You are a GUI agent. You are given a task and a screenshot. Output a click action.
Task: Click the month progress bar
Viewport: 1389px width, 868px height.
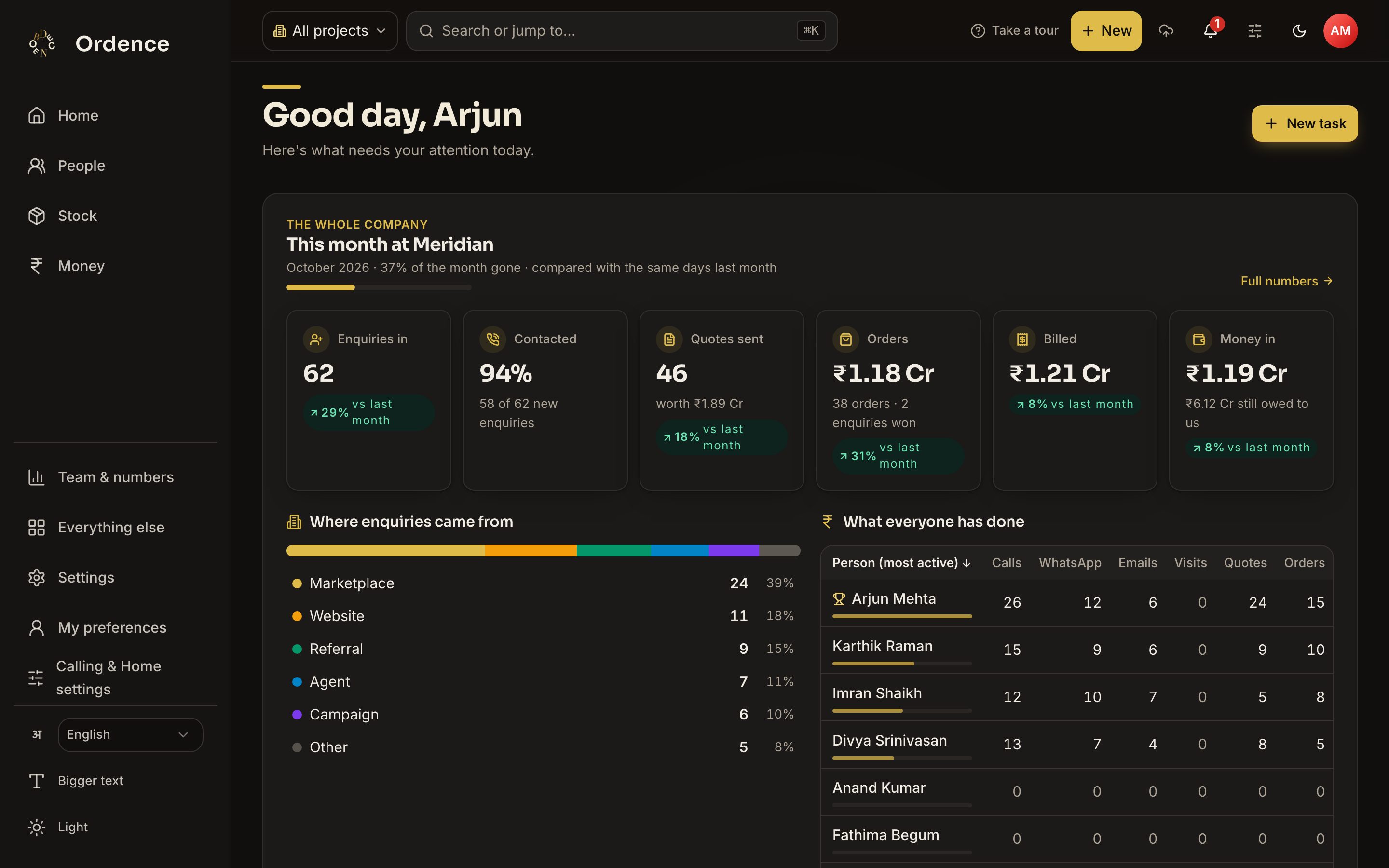coord(379,287)
